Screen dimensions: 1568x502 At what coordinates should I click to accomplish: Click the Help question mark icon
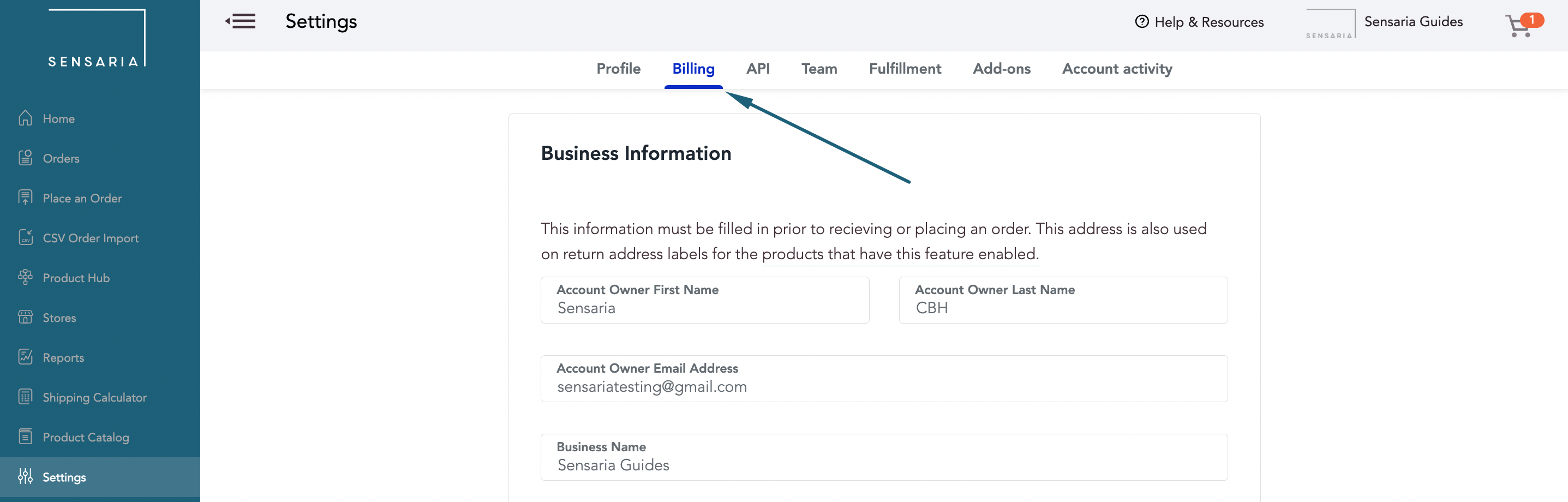tap(1142, 22)
